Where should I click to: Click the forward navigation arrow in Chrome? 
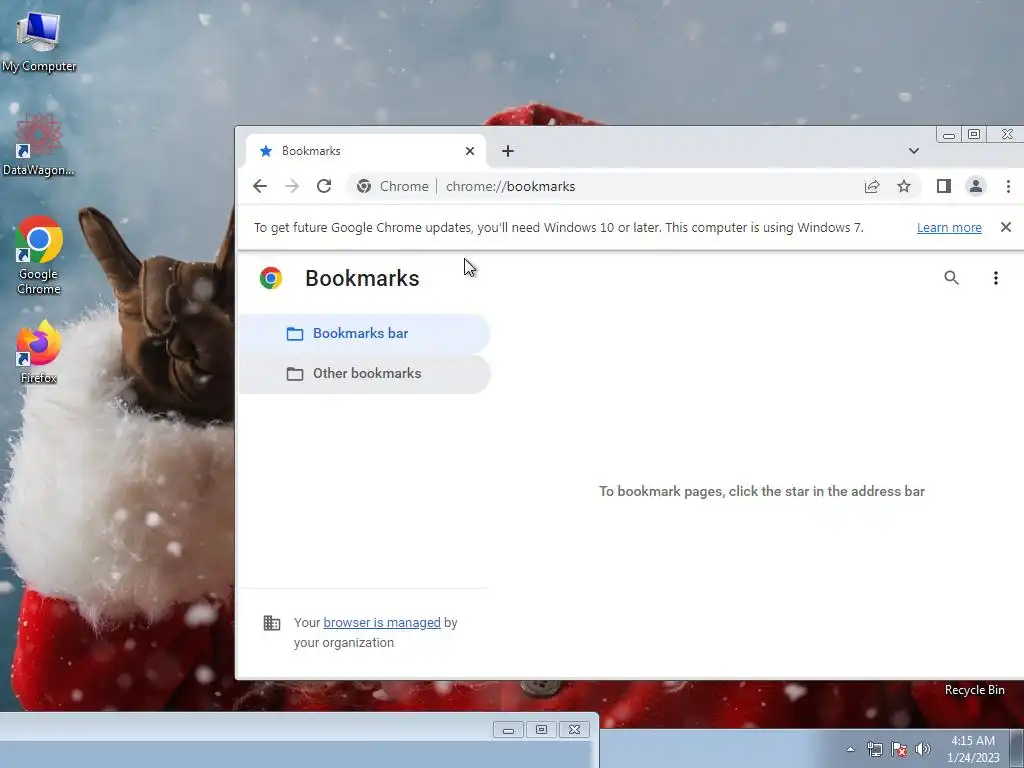coord(292,186)
